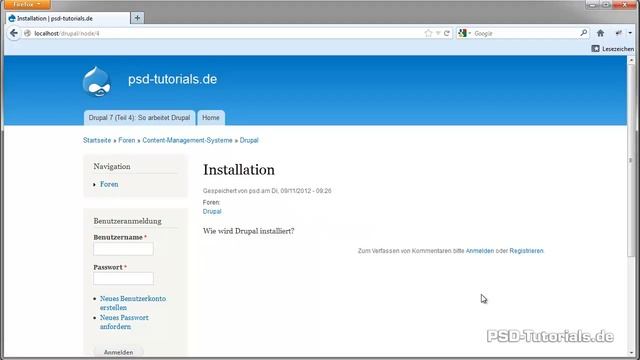
Task: Click inside the Google search field
Action: (525, 33)
